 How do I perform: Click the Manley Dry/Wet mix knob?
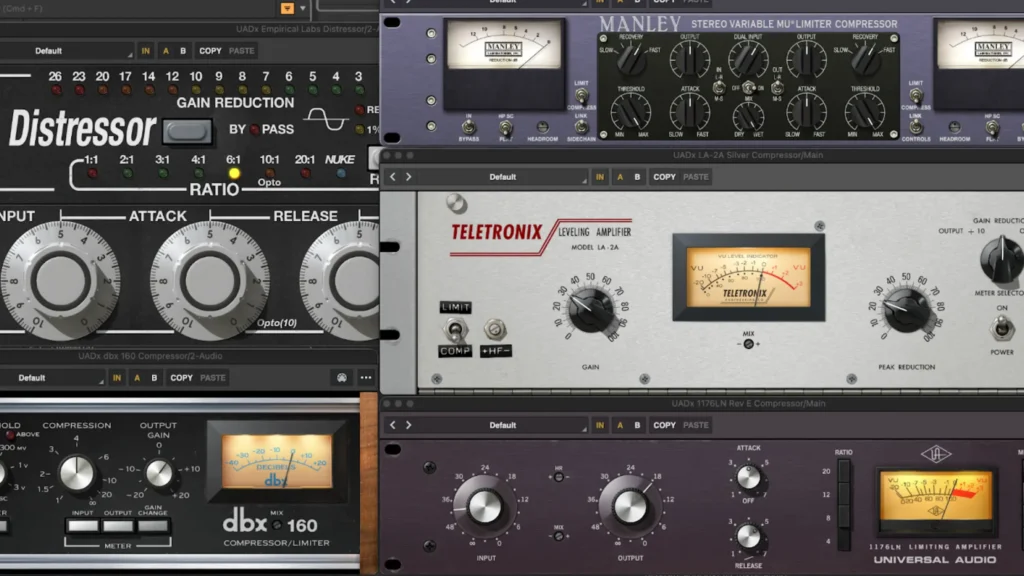point(748,118)
